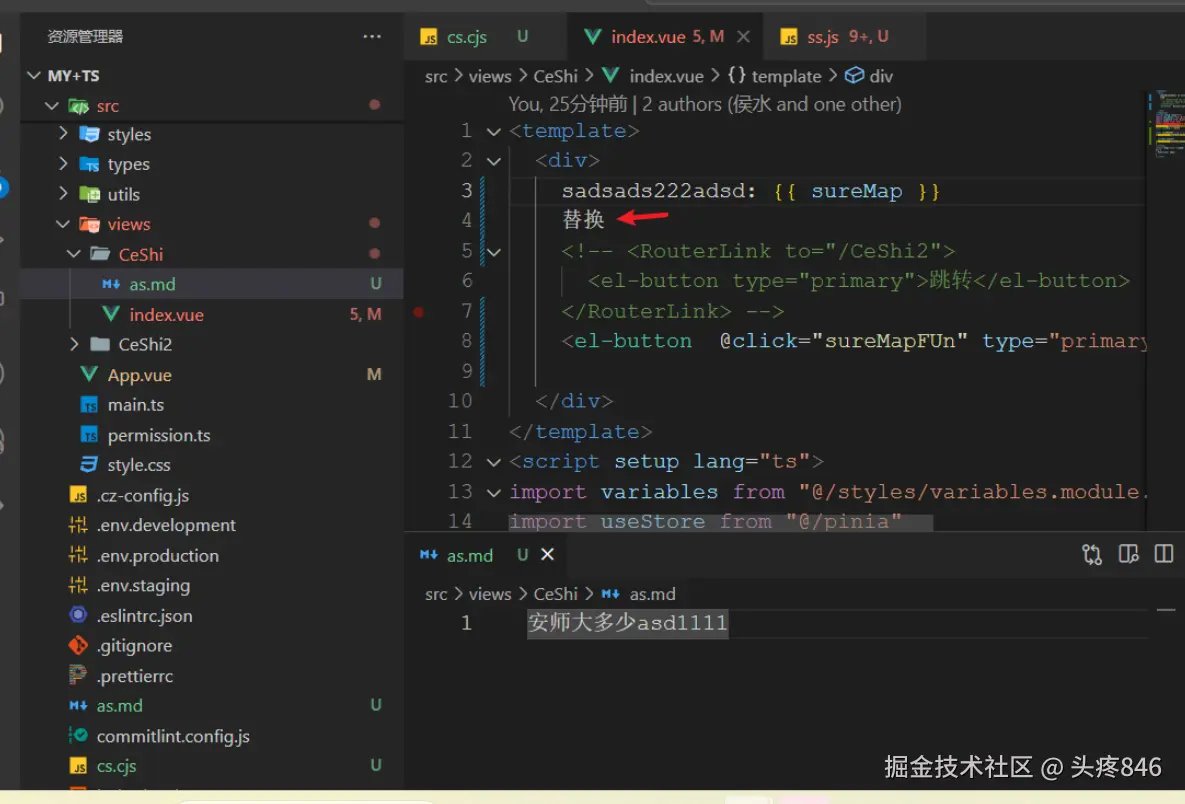
Task: Open .prettierrc file
Action: tap(212, 676)
